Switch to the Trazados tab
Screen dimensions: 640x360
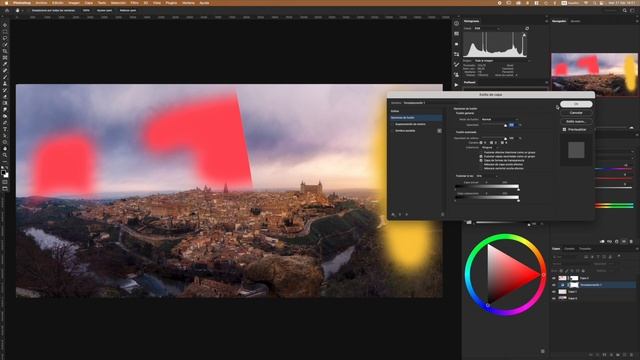point(585,249)
